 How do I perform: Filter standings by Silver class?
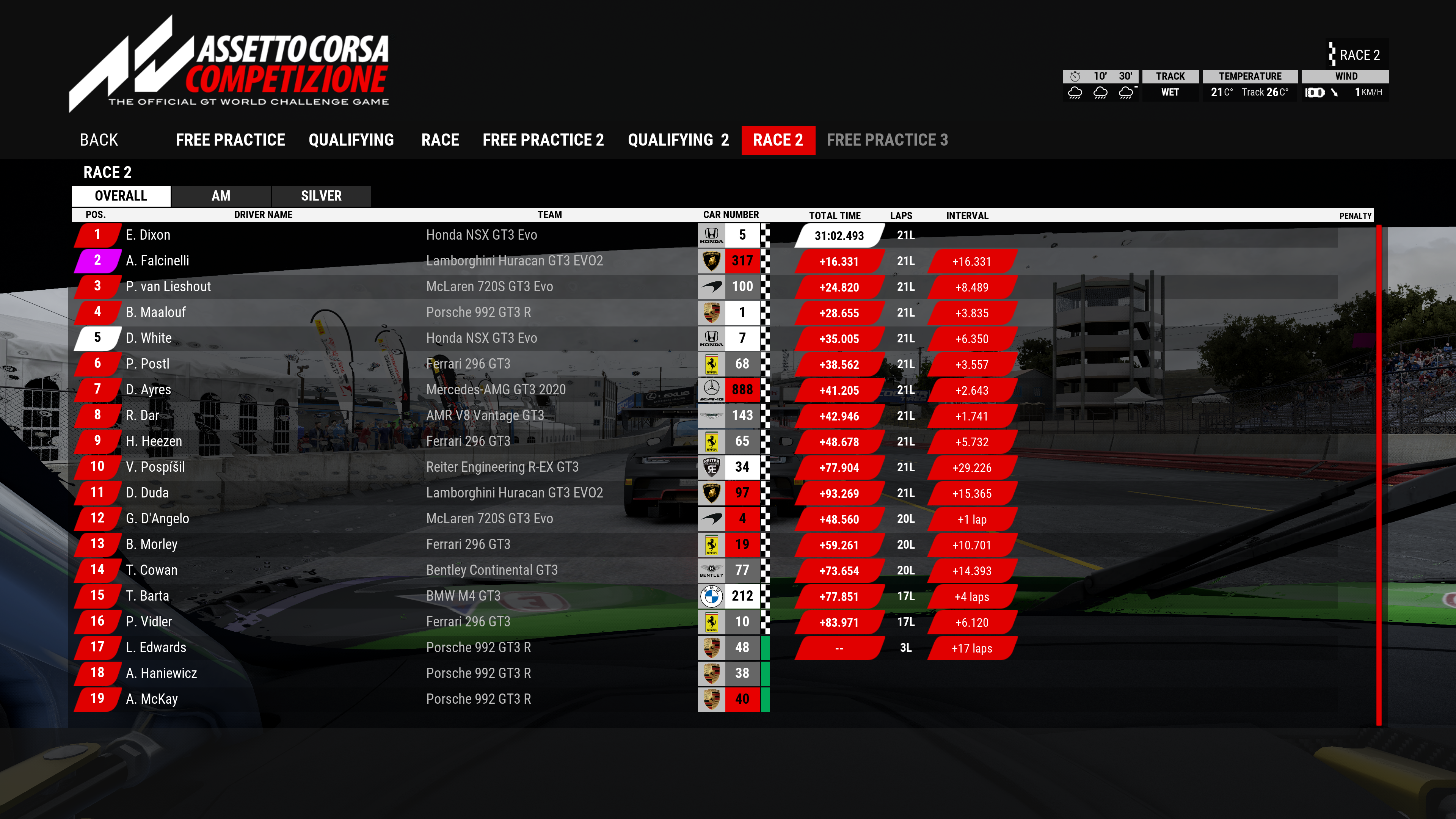[x=321, y=196]
